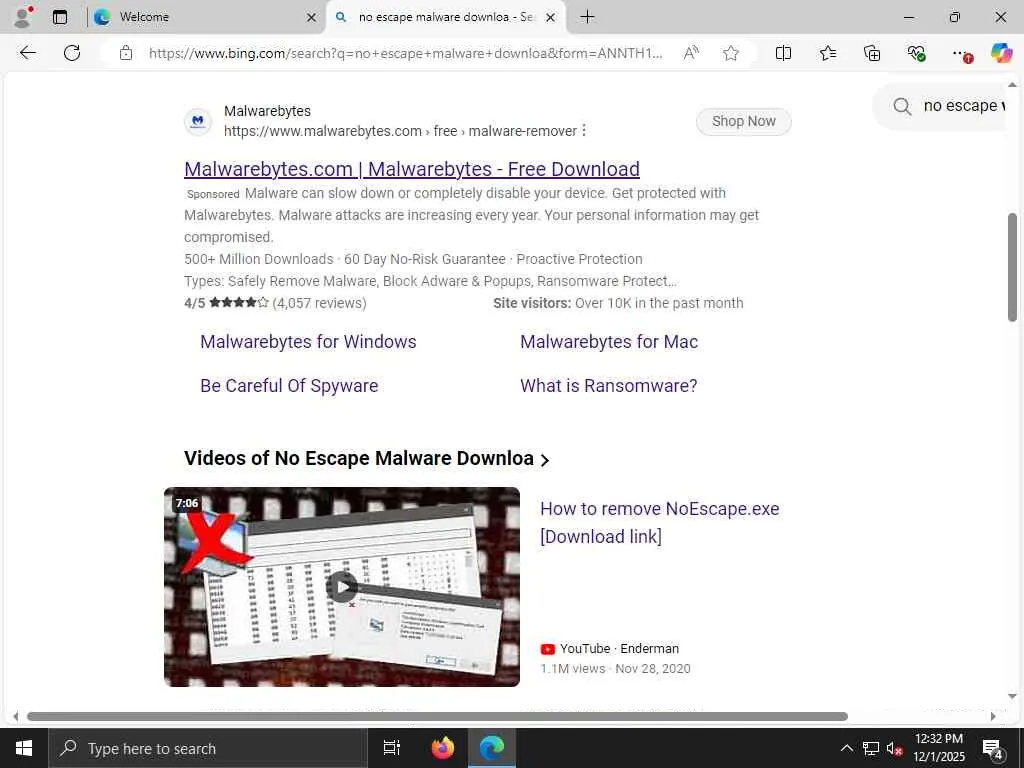
Task: Open the Edge profile icon
Action: click(x=23, y=17)
